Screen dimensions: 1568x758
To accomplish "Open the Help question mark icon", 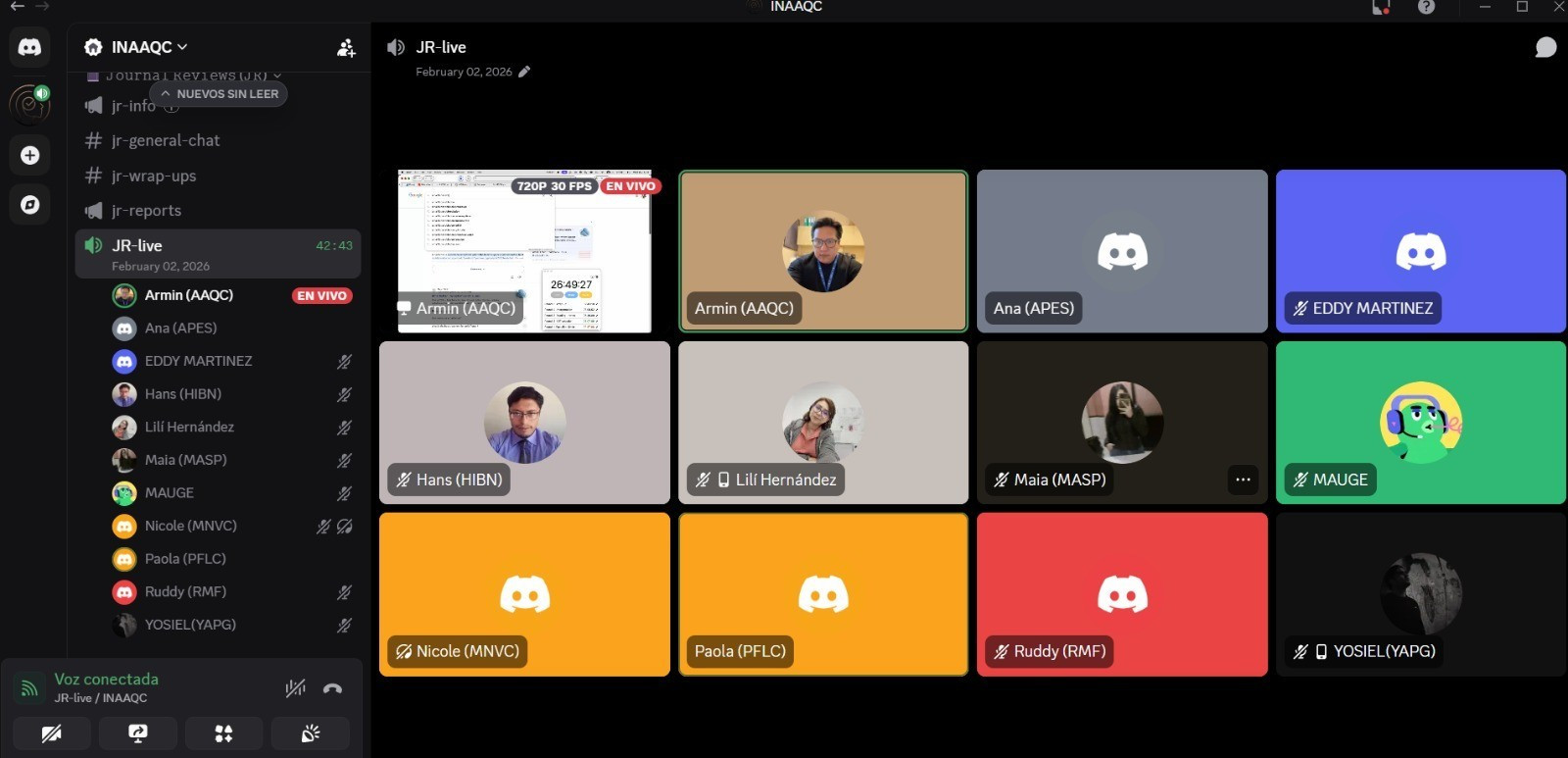I will [x=1426, y=8].
